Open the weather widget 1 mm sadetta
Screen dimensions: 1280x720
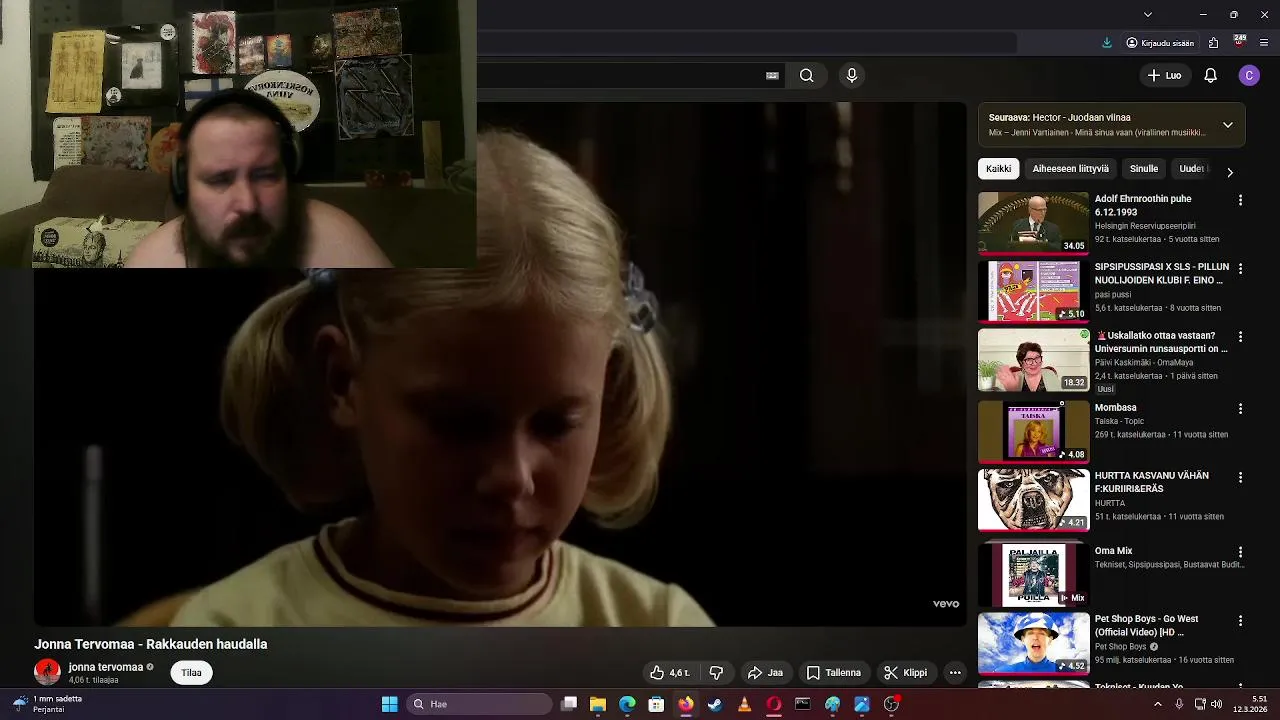click(48, 704)
